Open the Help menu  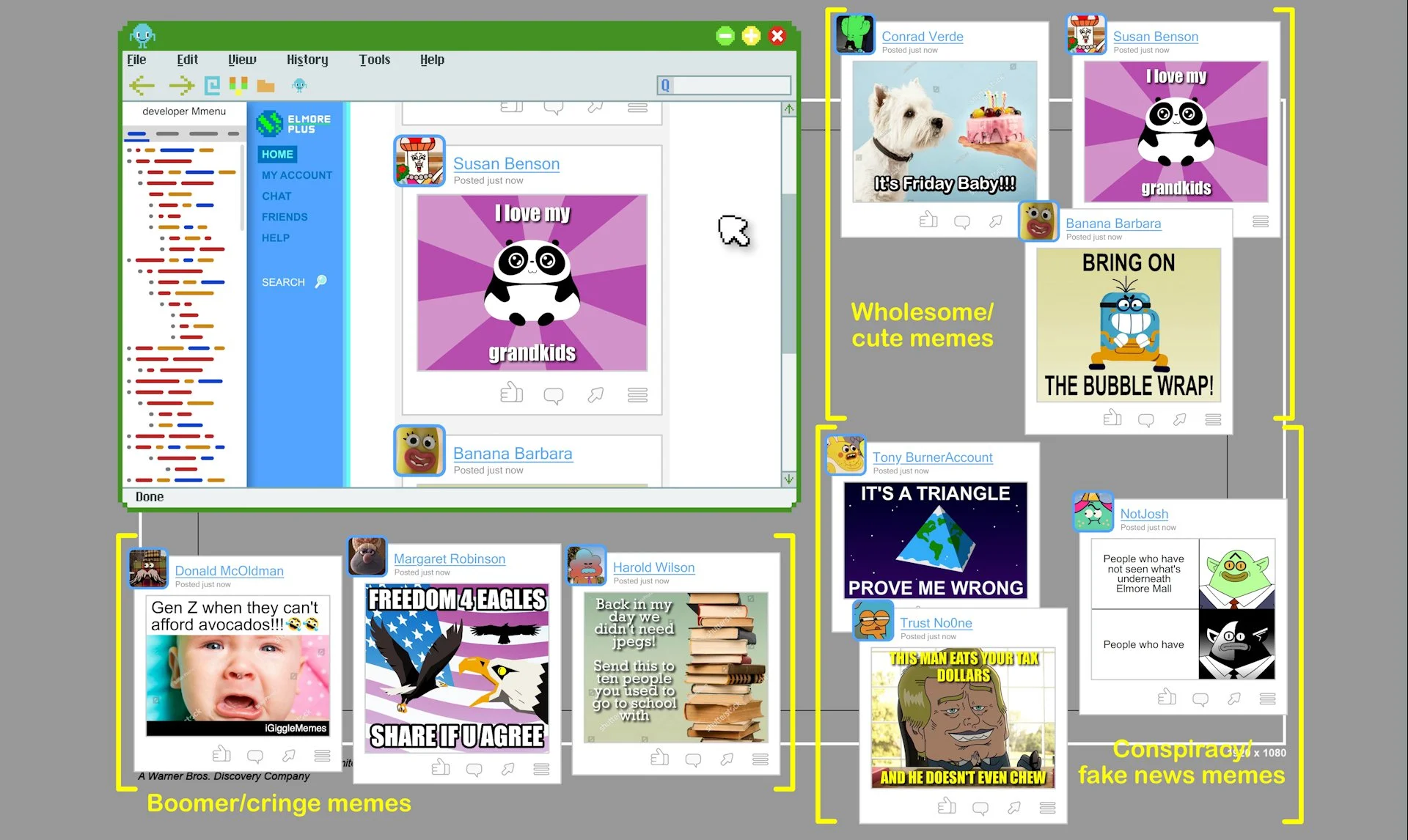click(x=432, y=59)
